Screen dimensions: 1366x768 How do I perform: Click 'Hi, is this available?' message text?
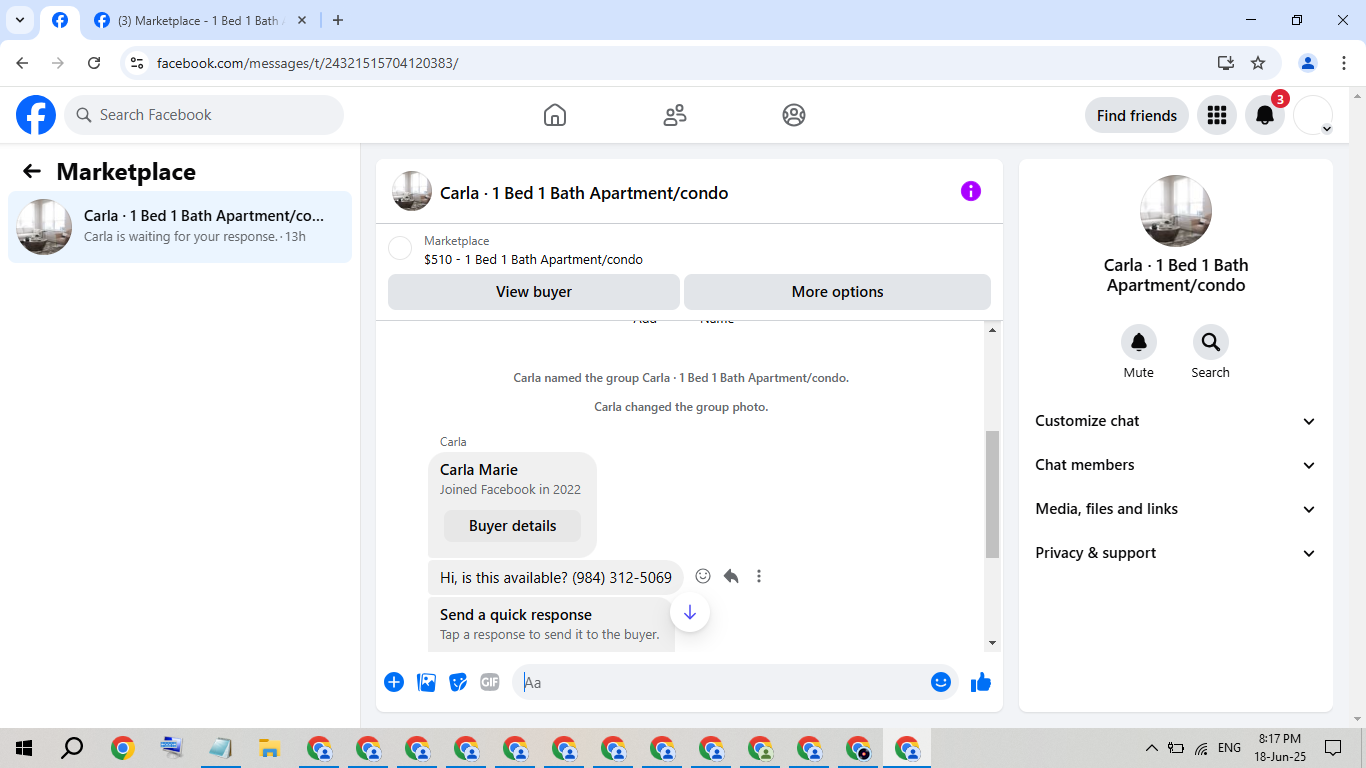tap(556, 577)
